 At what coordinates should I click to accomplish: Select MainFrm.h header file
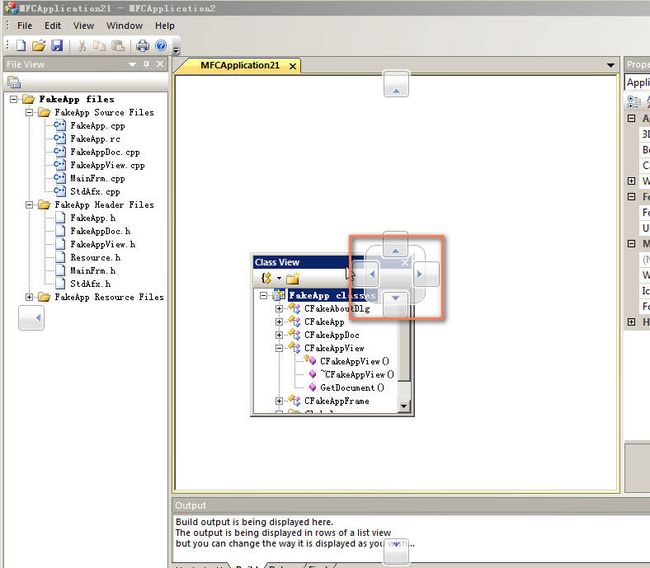[93, 271]
